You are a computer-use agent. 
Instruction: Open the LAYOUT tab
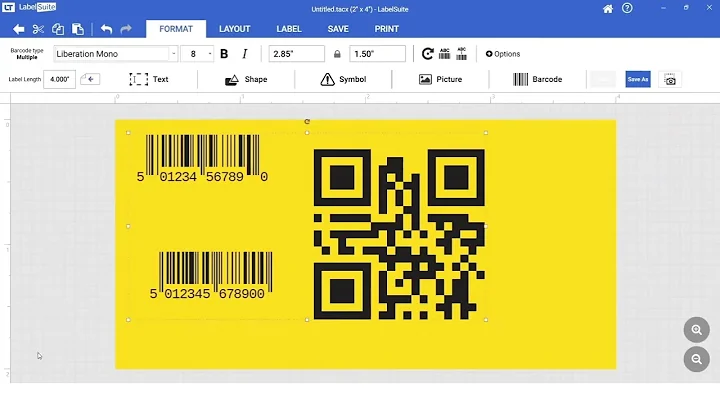click(235, 29)
